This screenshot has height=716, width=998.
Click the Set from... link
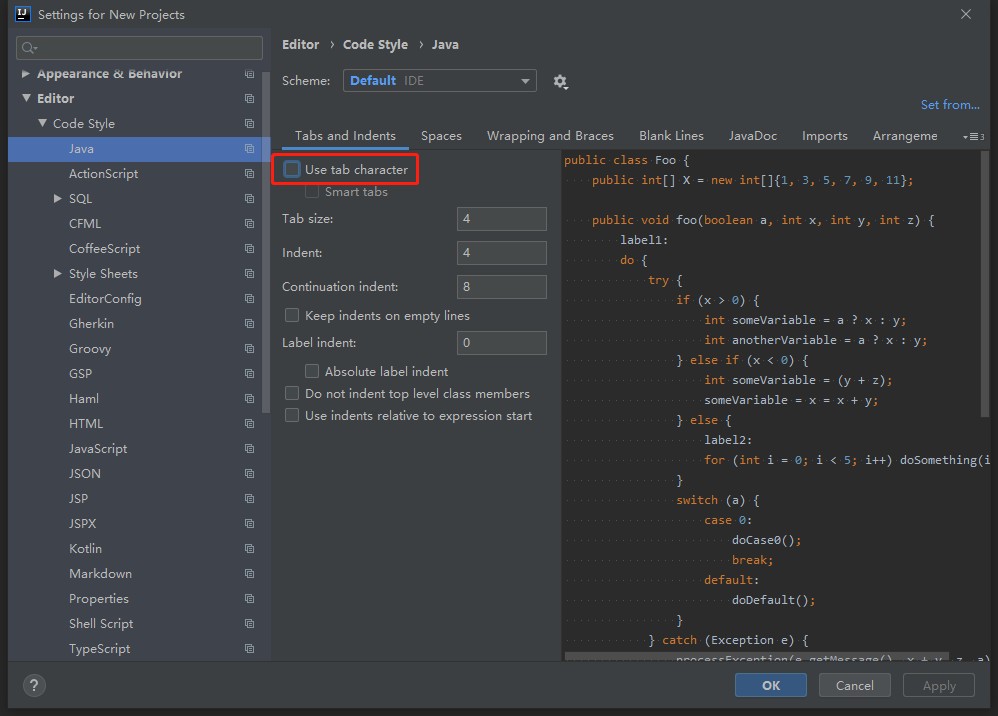949,105
